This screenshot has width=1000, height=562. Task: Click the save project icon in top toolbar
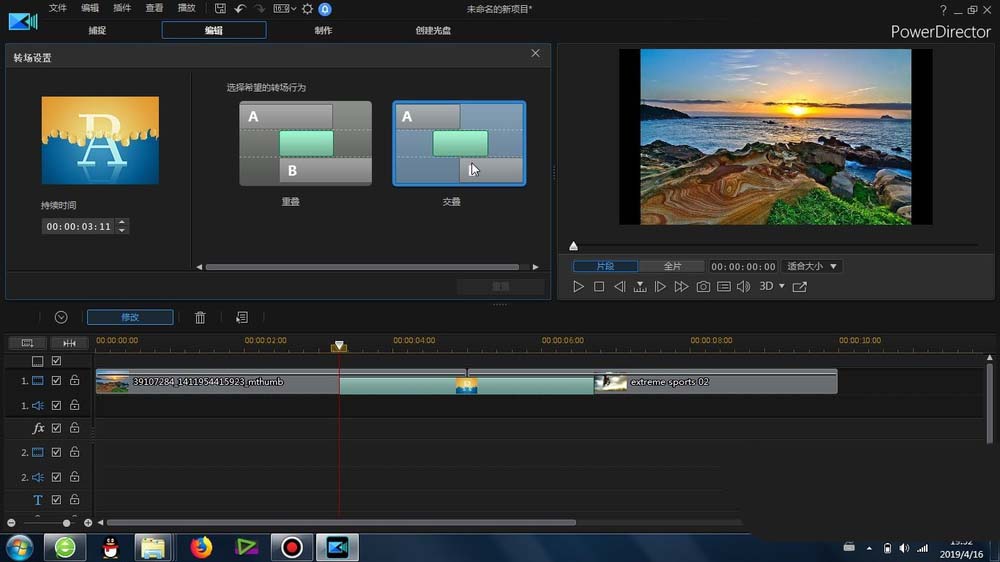click(220, 9)
